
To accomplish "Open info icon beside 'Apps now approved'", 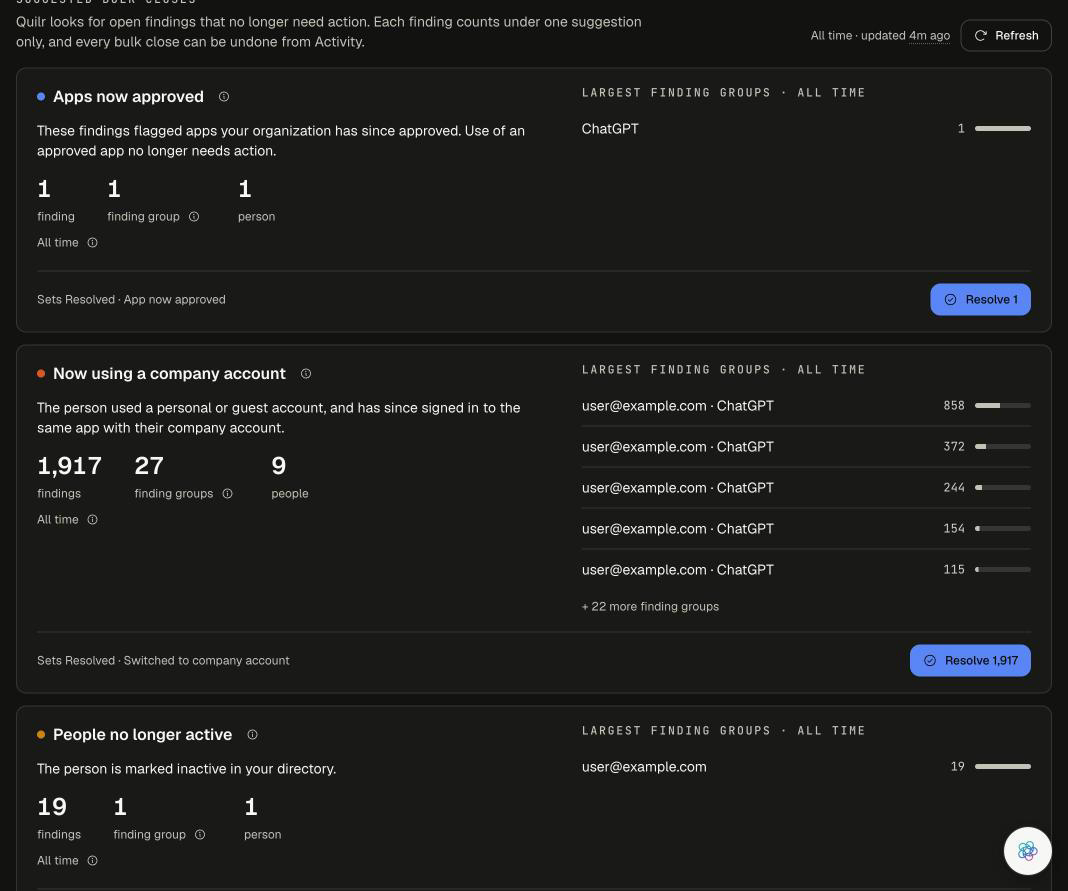I will coord(223,97).
